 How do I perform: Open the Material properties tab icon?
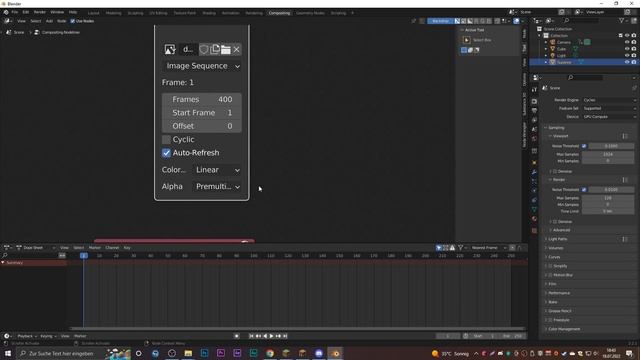[x=534, y=220]
